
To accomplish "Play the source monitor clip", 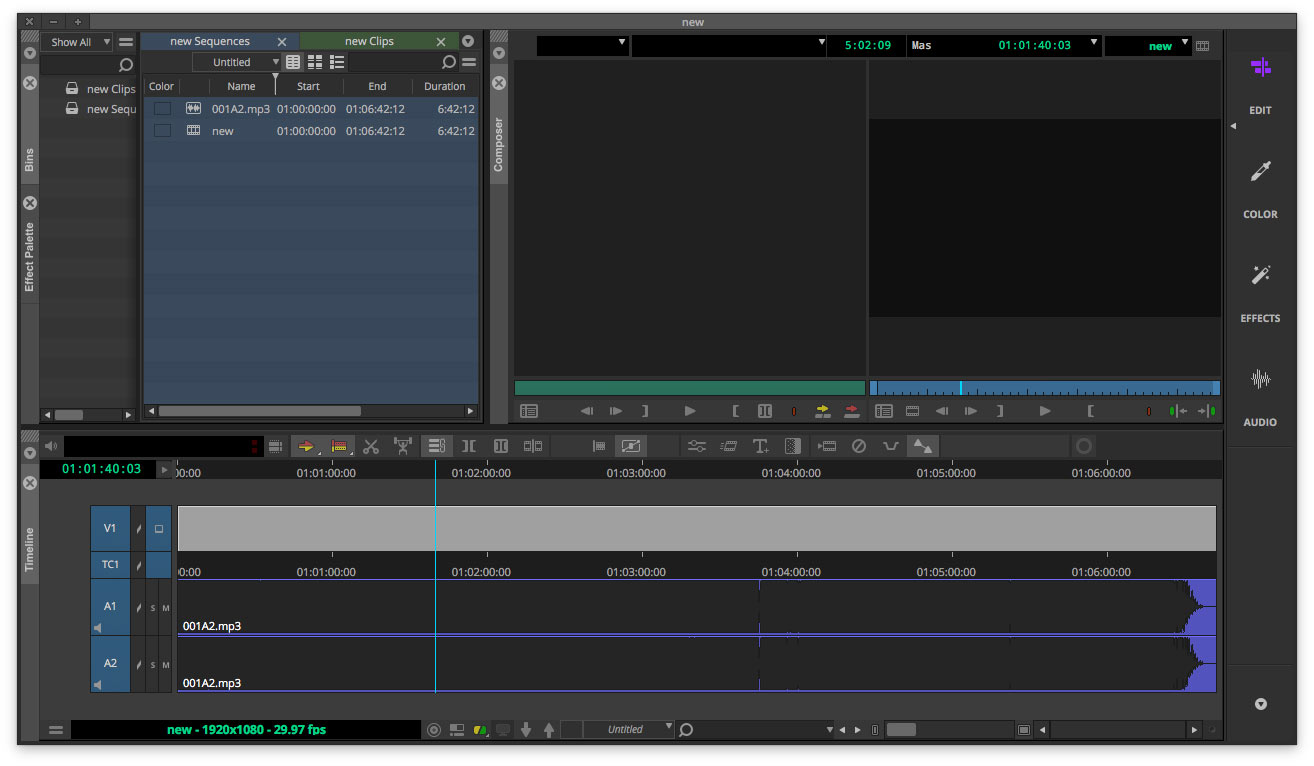I will click(x=690, y=411).
